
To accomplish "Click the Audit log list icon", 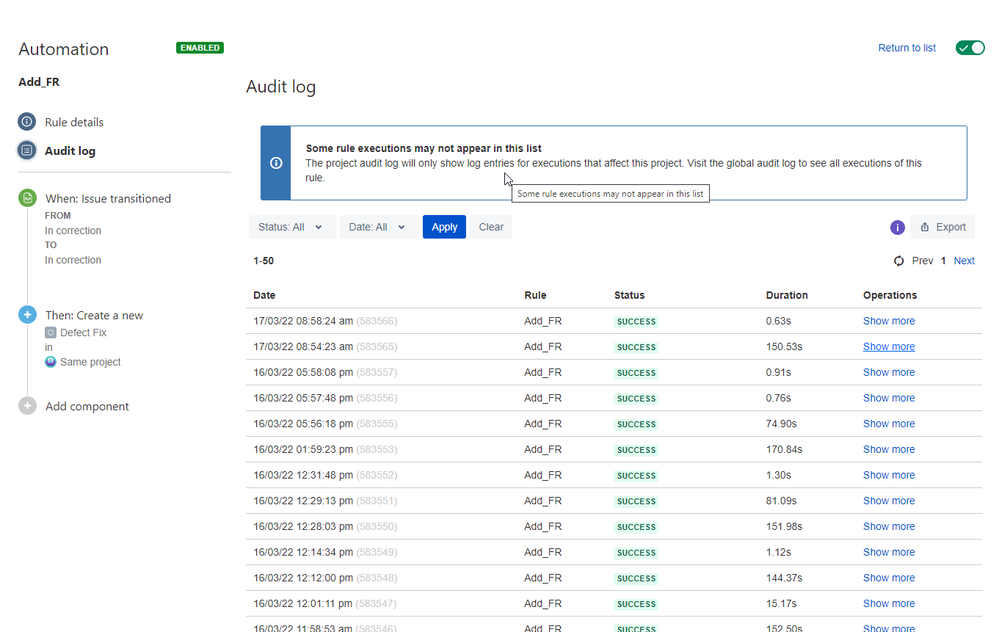I will click(x=27, y=150).
